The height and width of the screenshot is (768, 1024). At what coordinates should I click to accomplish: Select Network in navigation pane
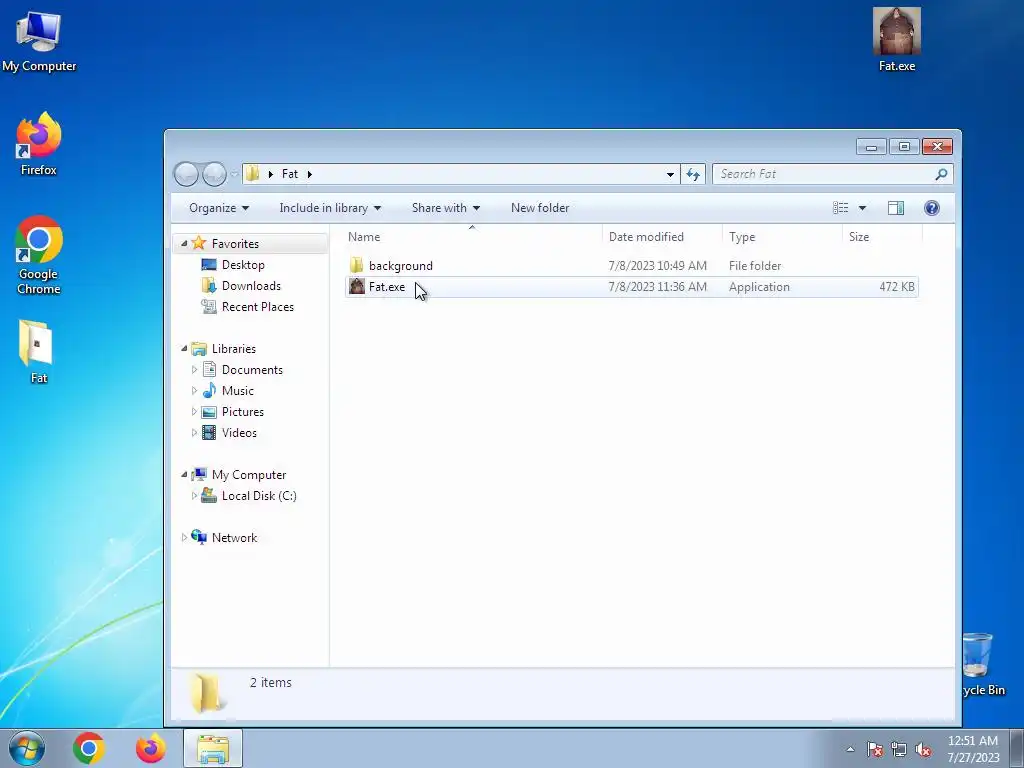(x=234, y=537)
